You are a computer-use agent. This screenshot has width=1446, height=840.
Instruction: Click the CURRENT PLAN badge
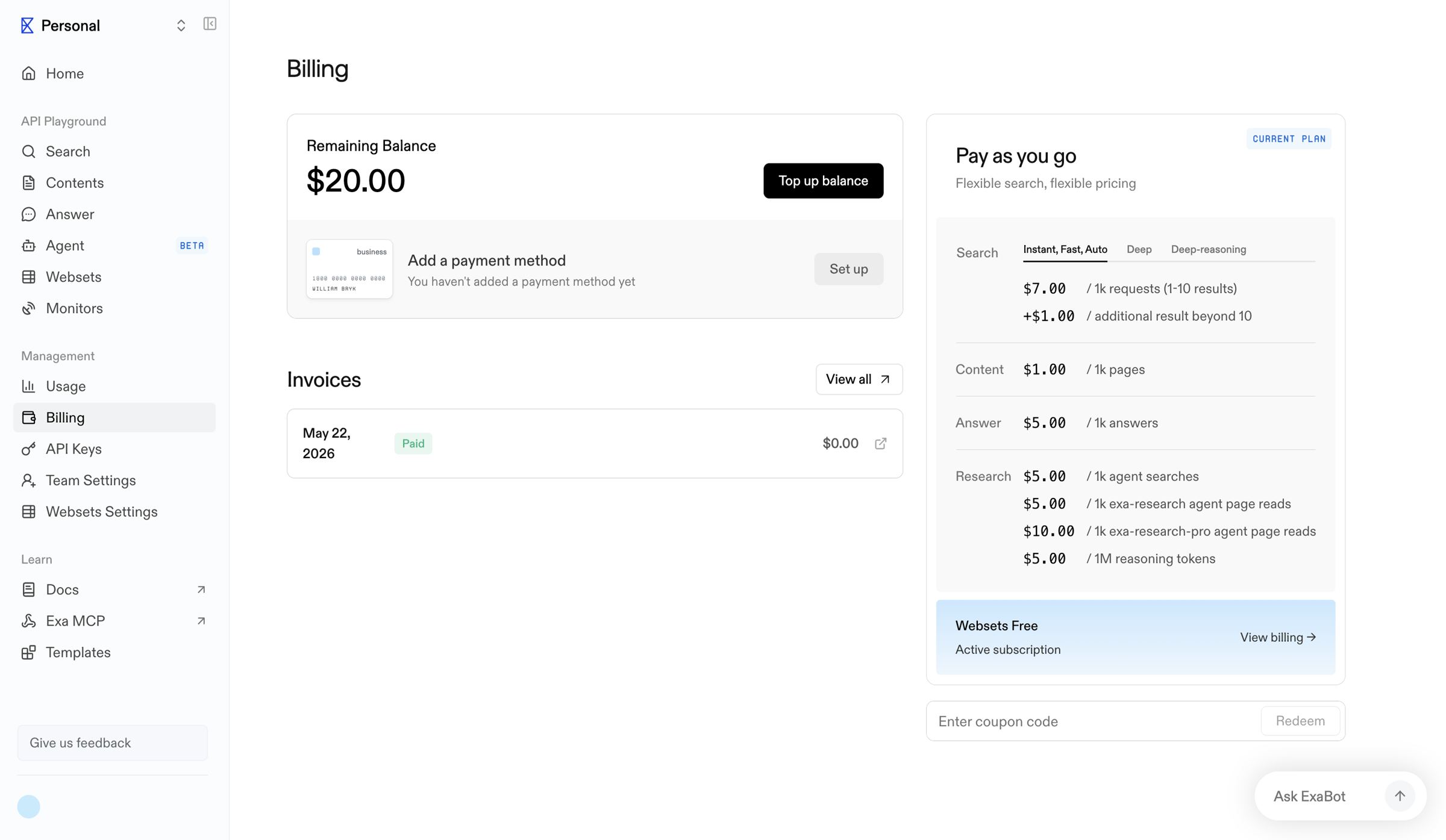click(x=1289, y=138)
